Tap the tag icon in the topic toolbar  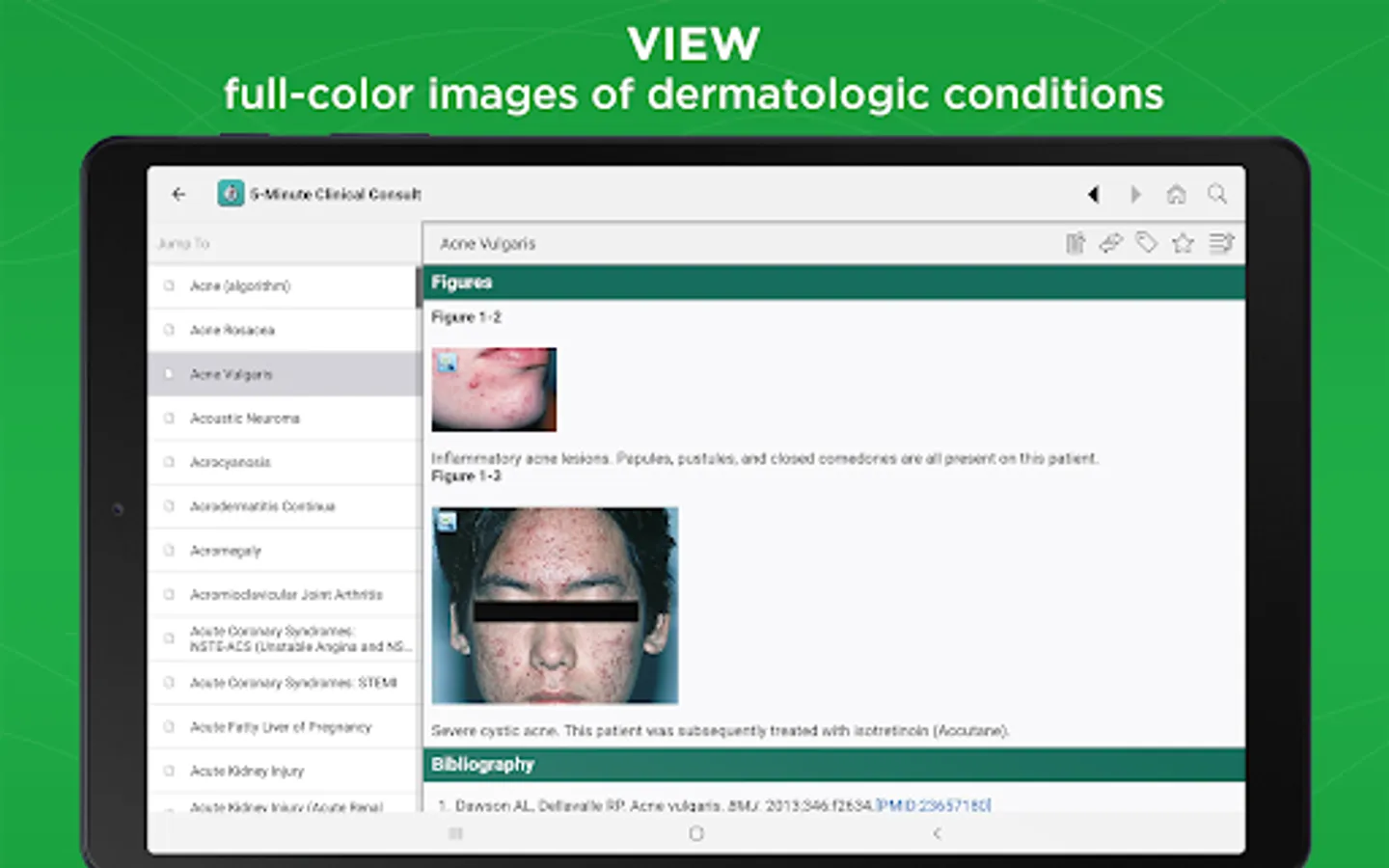click(x=1146, y=243)
